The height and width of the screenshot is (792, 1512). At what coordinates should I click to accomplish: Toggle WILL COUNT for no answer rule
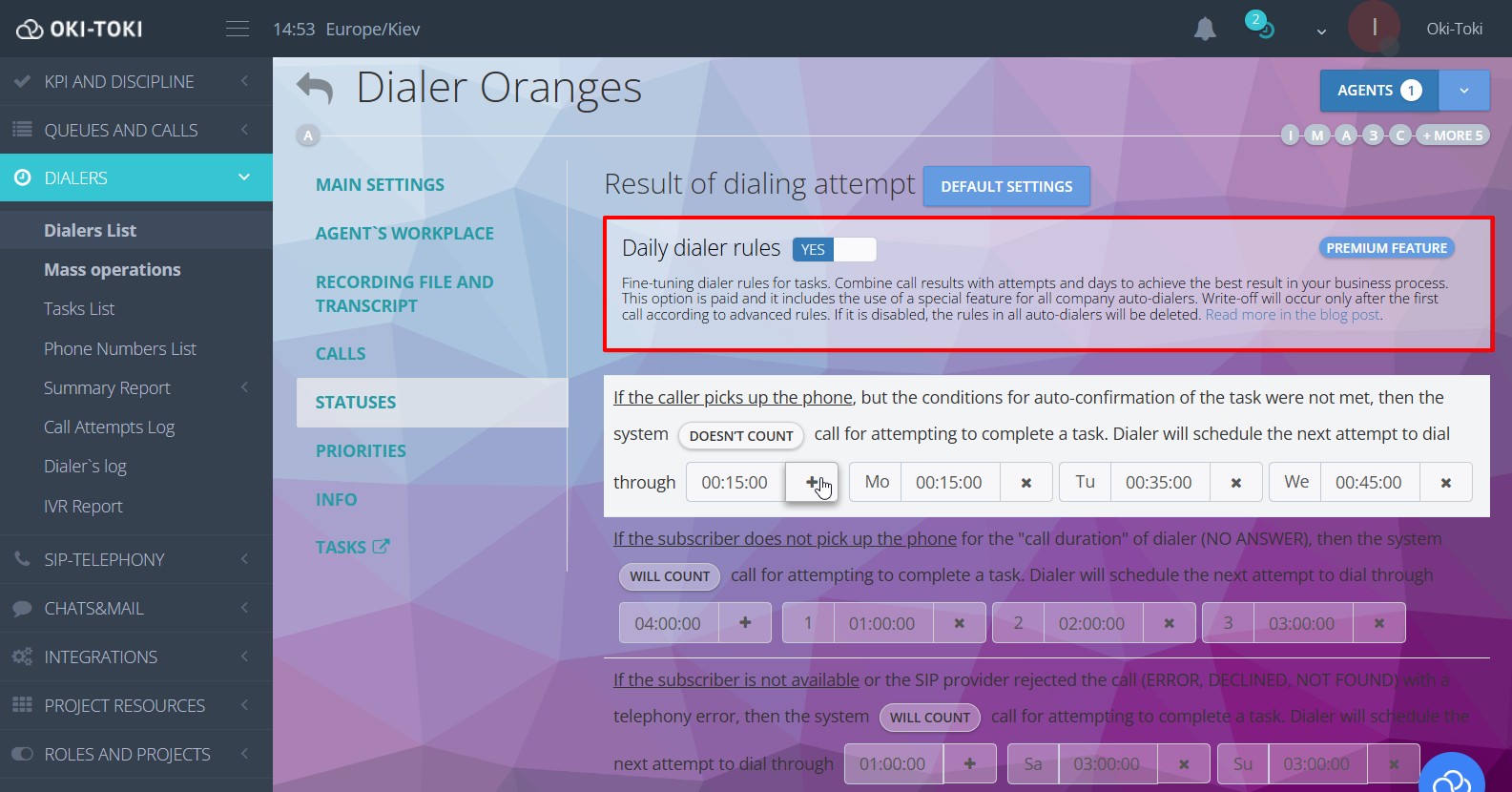coord(669,576)
